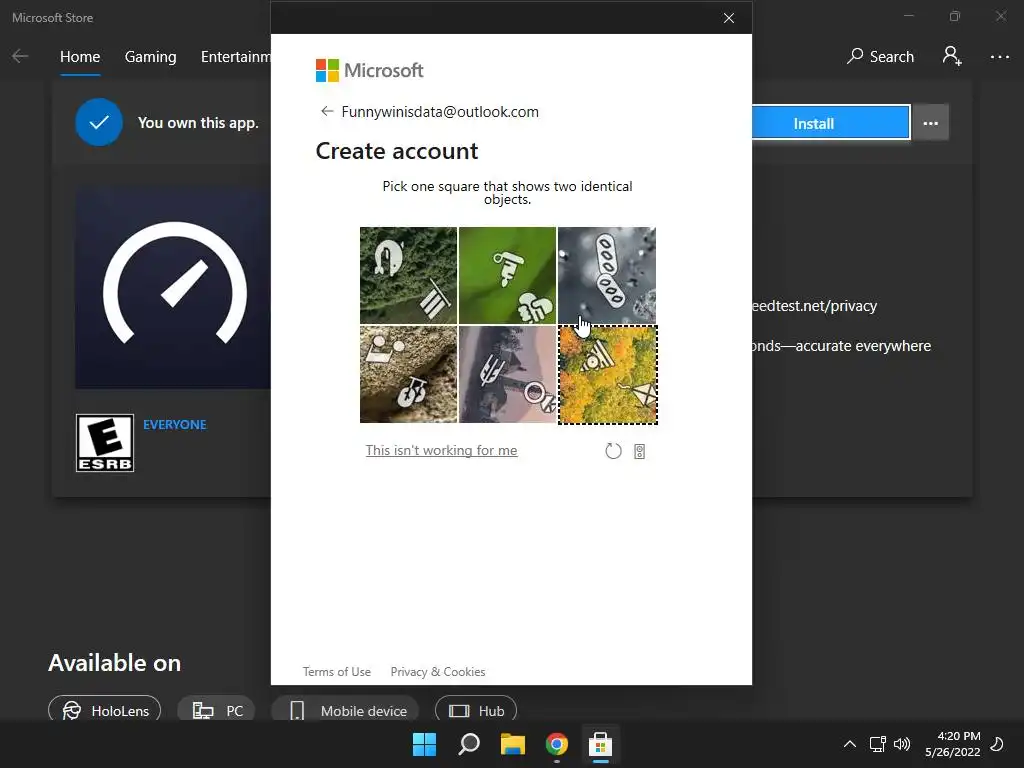Open the clock showing 4:20 PM
Image resolution: width=1024 pixels, height=768 pixels.
pyautogui.click(x=952, y=744)
